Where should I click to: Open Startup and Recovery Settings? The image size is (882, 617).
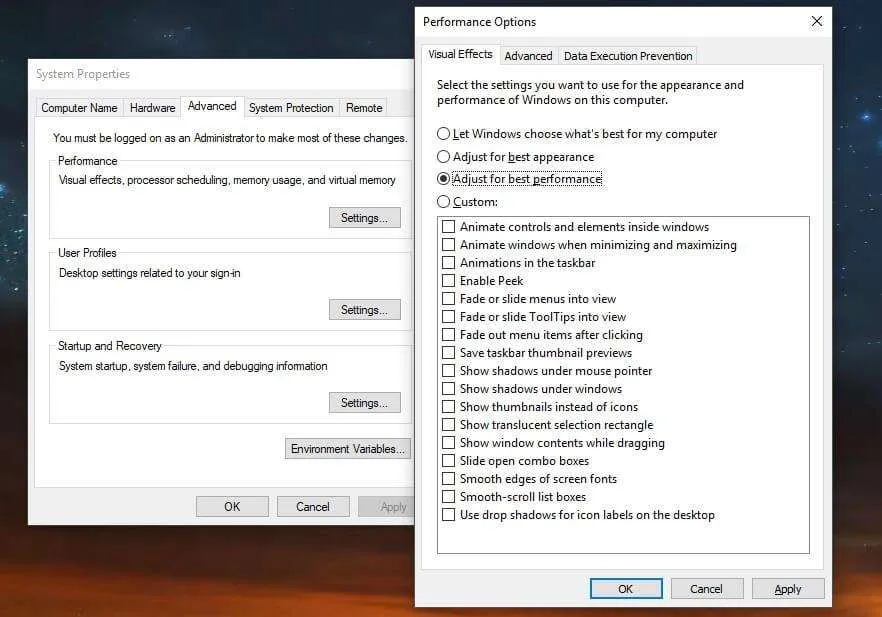[364, 403]
